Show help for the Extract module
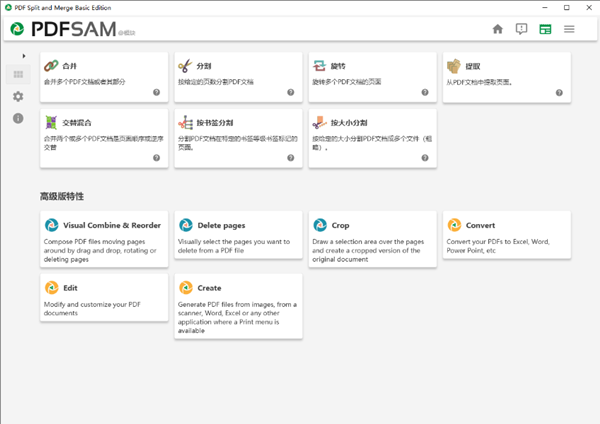Screen dimensions: 600x424 click(559, 93)
